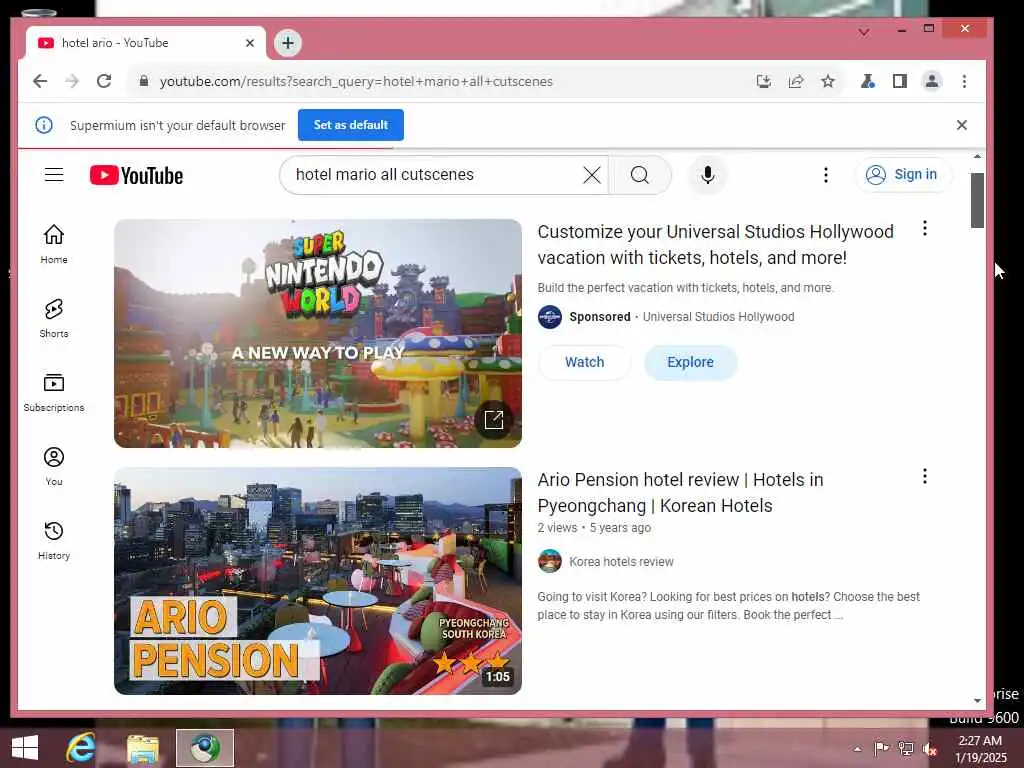Open 'Customize your Universal Studios Hollywood' title

[715, 245]
